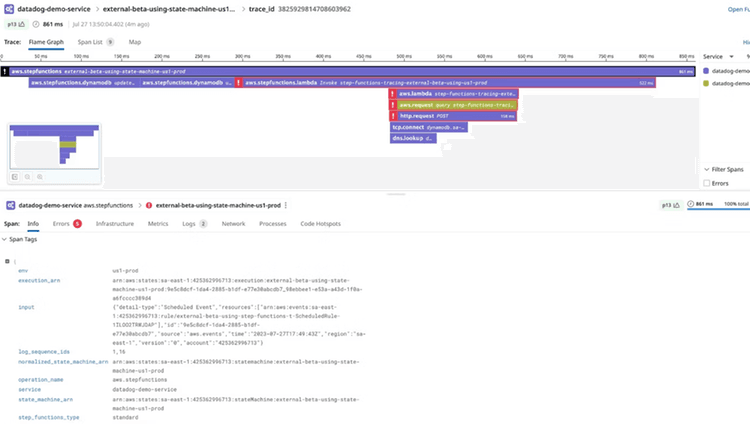Click the input tag key

pos(26,307)
